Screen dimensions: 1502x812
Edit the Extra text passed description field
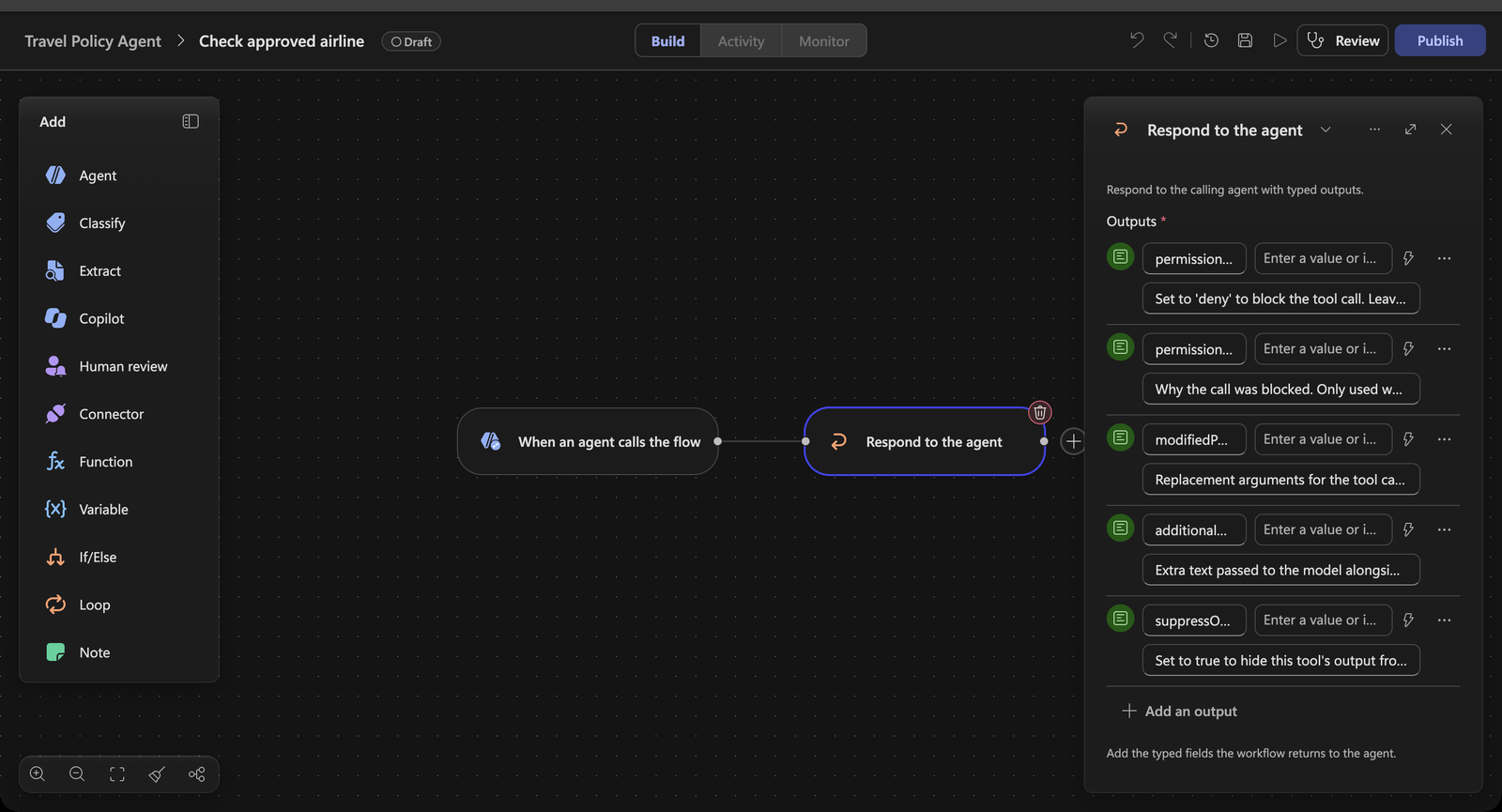[1280, 570]
